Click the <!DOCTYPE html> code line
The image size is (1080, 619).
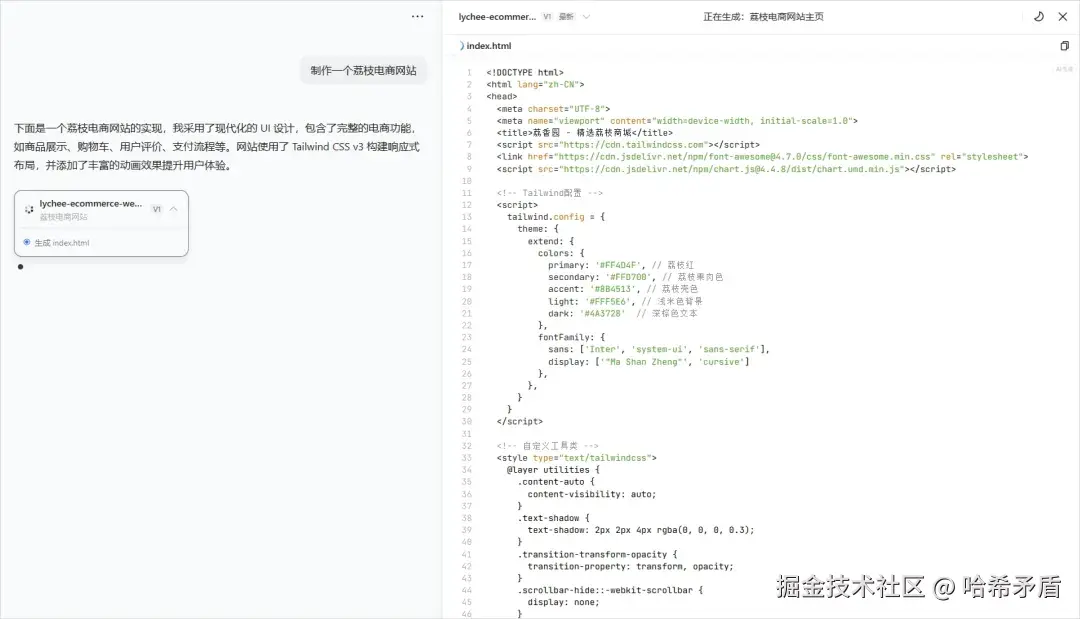pyautogui.click(x=525, y=72)
